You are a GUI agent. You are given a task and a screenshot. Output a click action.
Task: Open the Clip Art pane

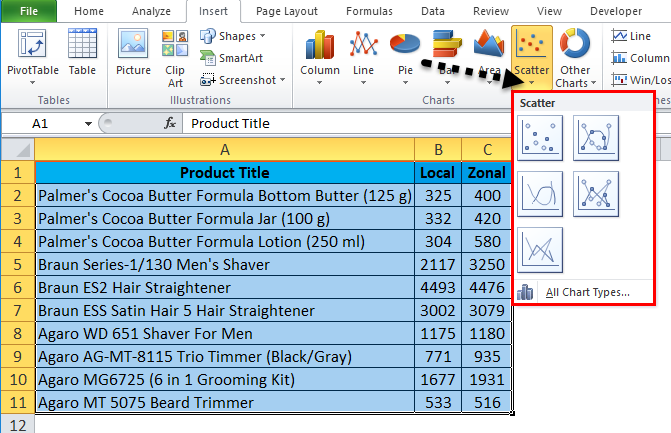175,59
